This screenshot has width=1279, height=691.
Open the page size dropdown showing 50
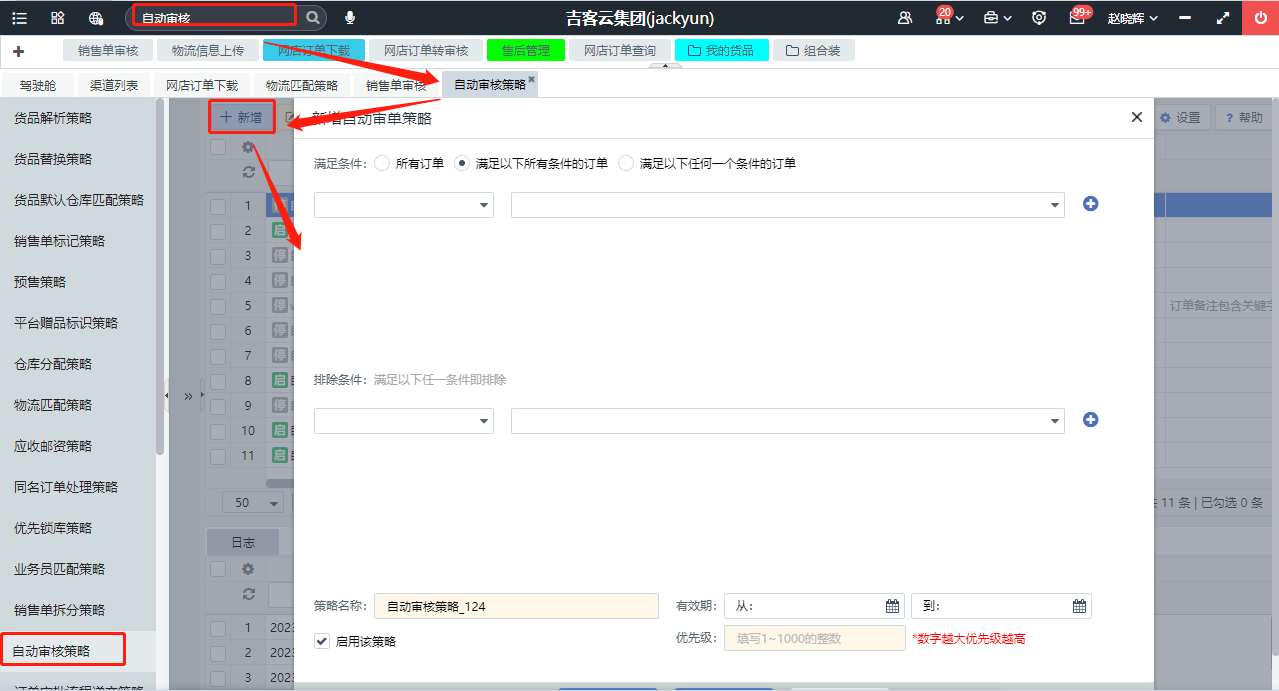[253, 502]
